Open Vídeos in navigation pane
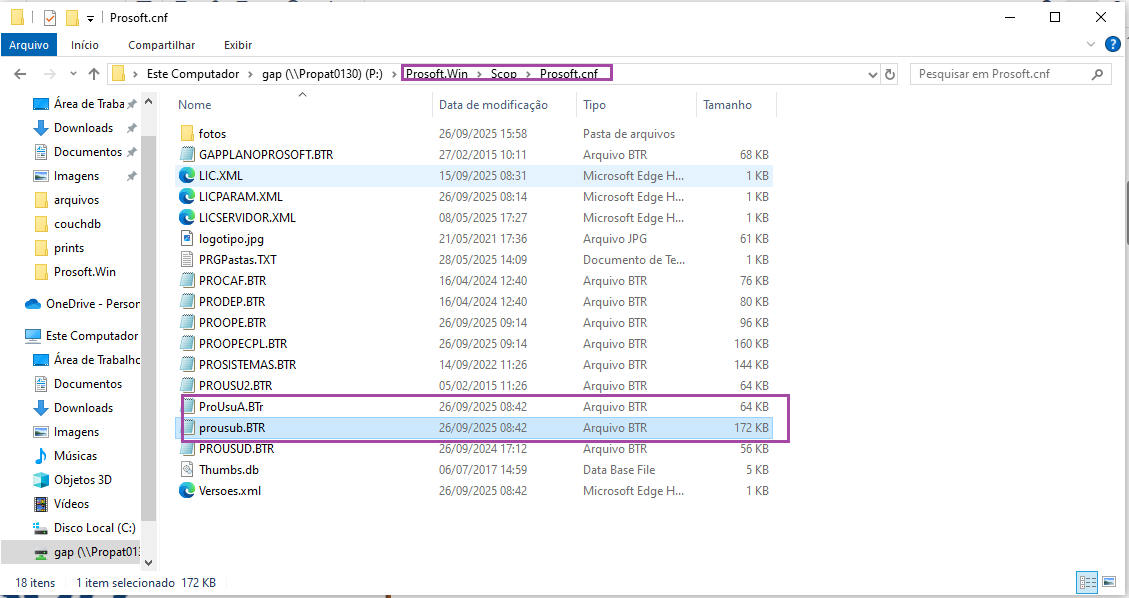Screen dimensions: 1129x598 61,504
